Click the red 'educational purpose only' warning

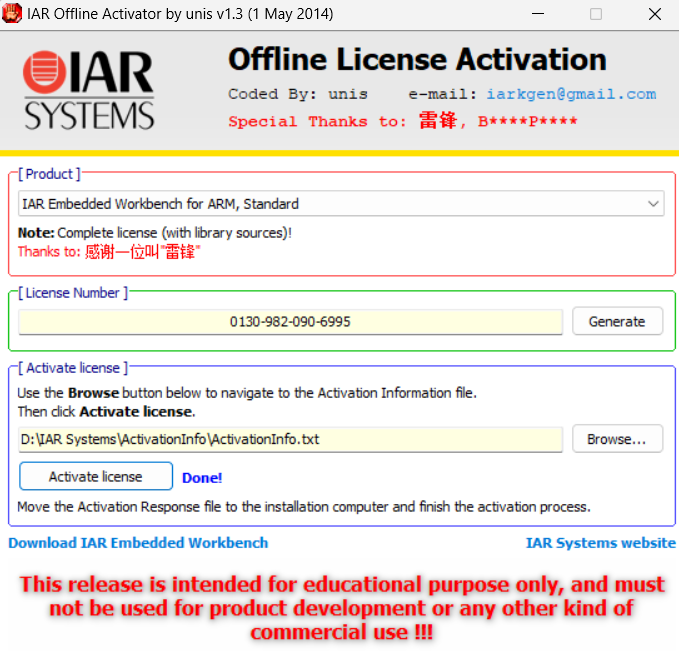342,608
